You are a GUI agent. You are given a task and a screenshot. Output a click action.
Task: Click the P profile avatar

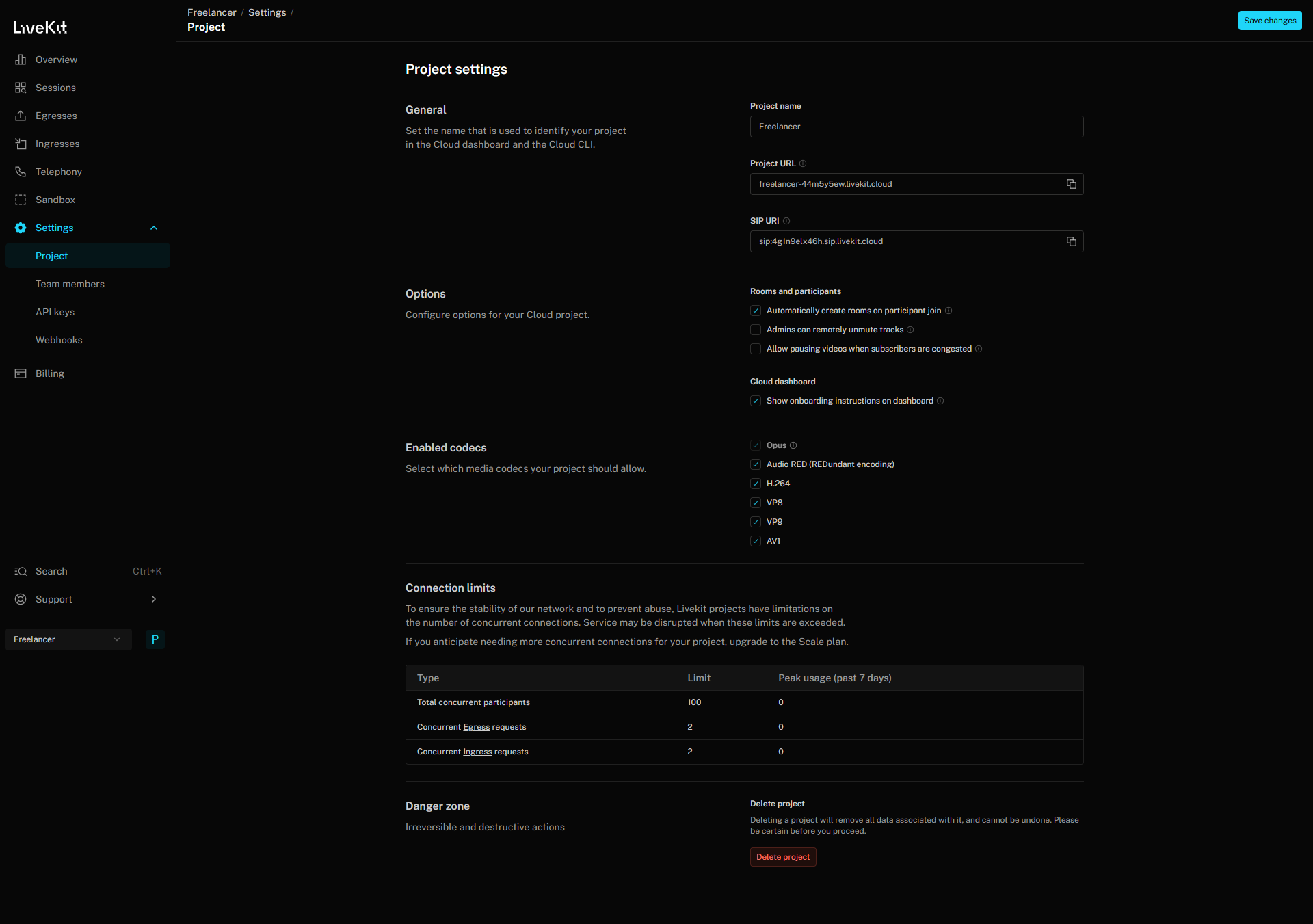(x=155, y=639)
